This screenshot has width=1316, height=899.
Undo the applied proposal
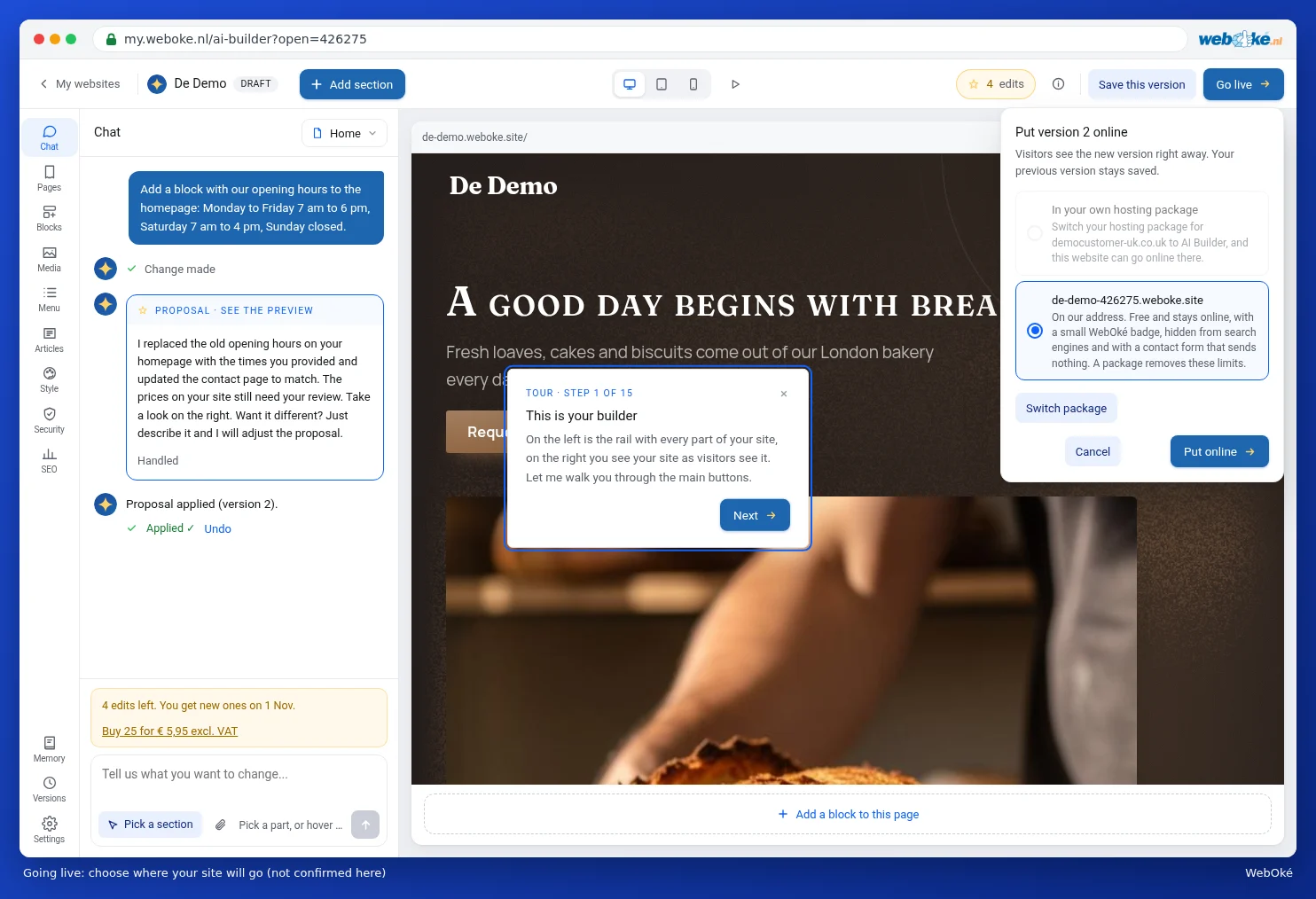click(217, 529)
